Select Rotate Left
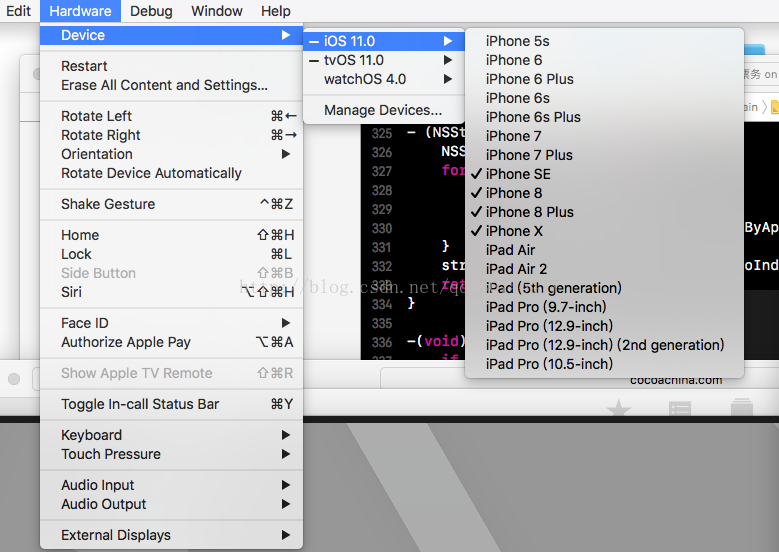Viewport: 779px width, 552px height. 171,116
